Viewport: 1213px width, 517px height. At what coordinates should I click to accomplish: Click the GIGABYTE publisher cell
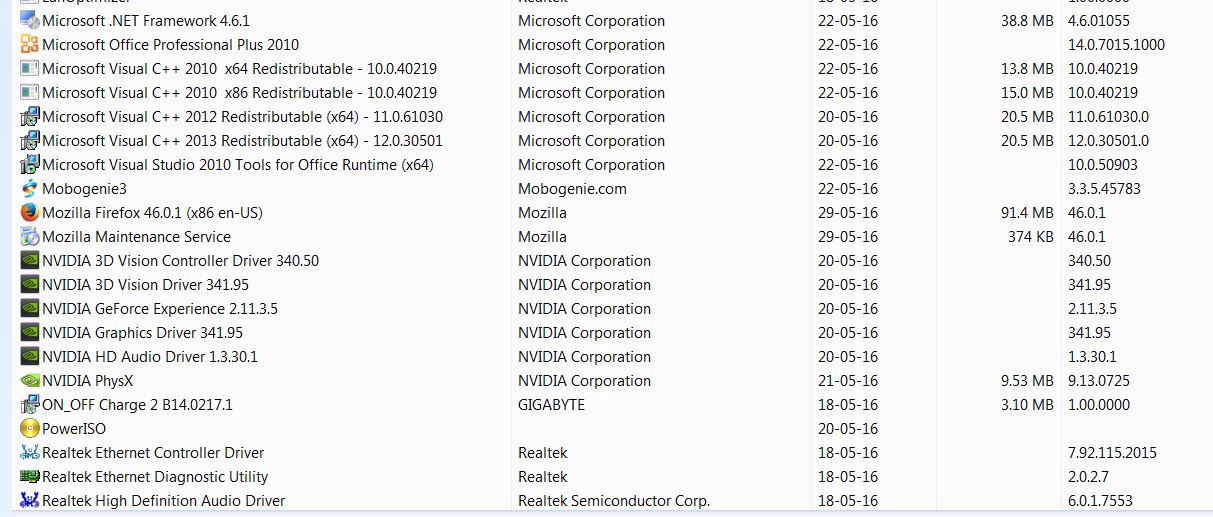tap(551, 404)
